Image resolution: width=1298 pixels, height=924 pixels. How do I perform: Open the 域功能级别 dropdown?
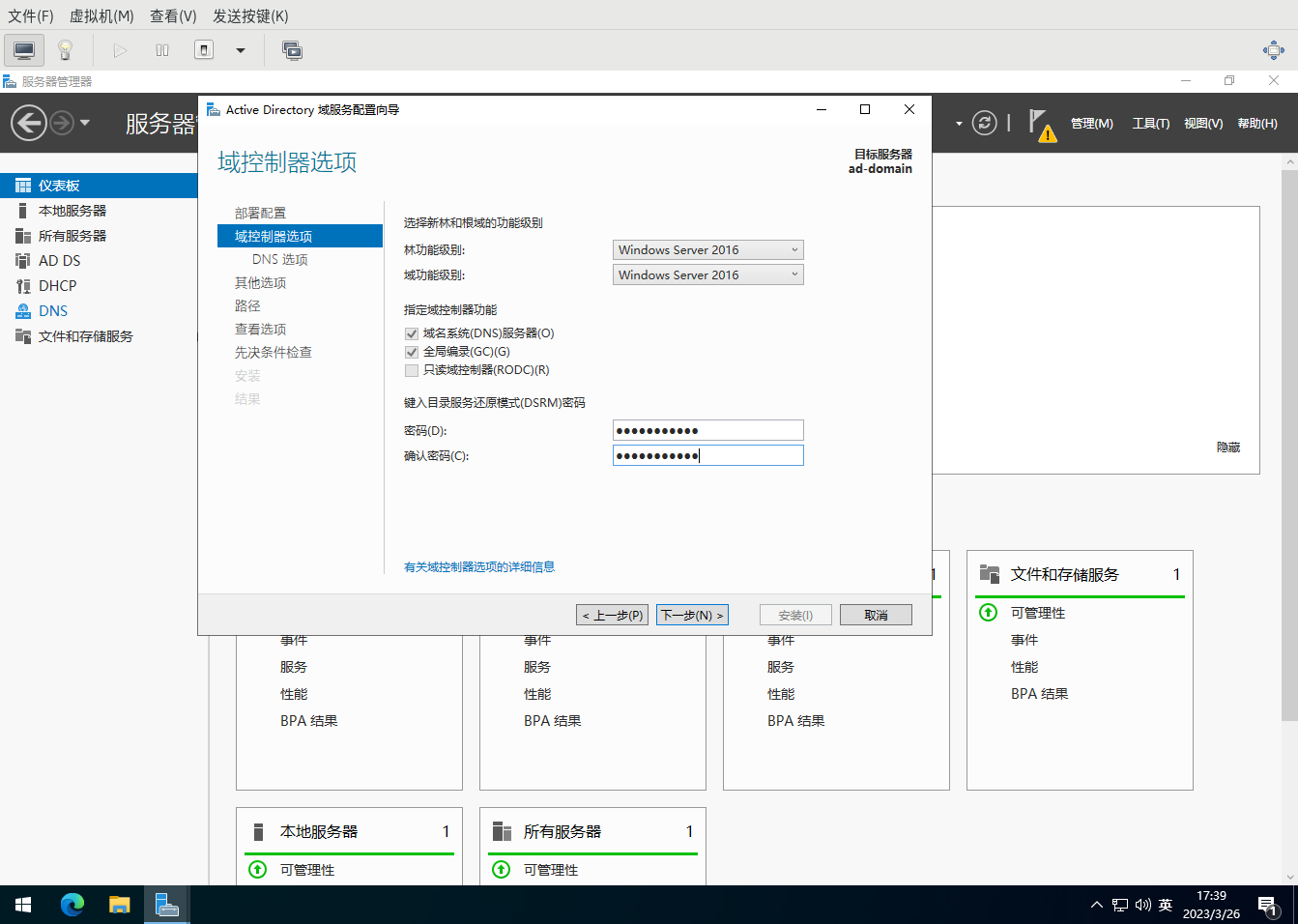[x=707, y=274]
